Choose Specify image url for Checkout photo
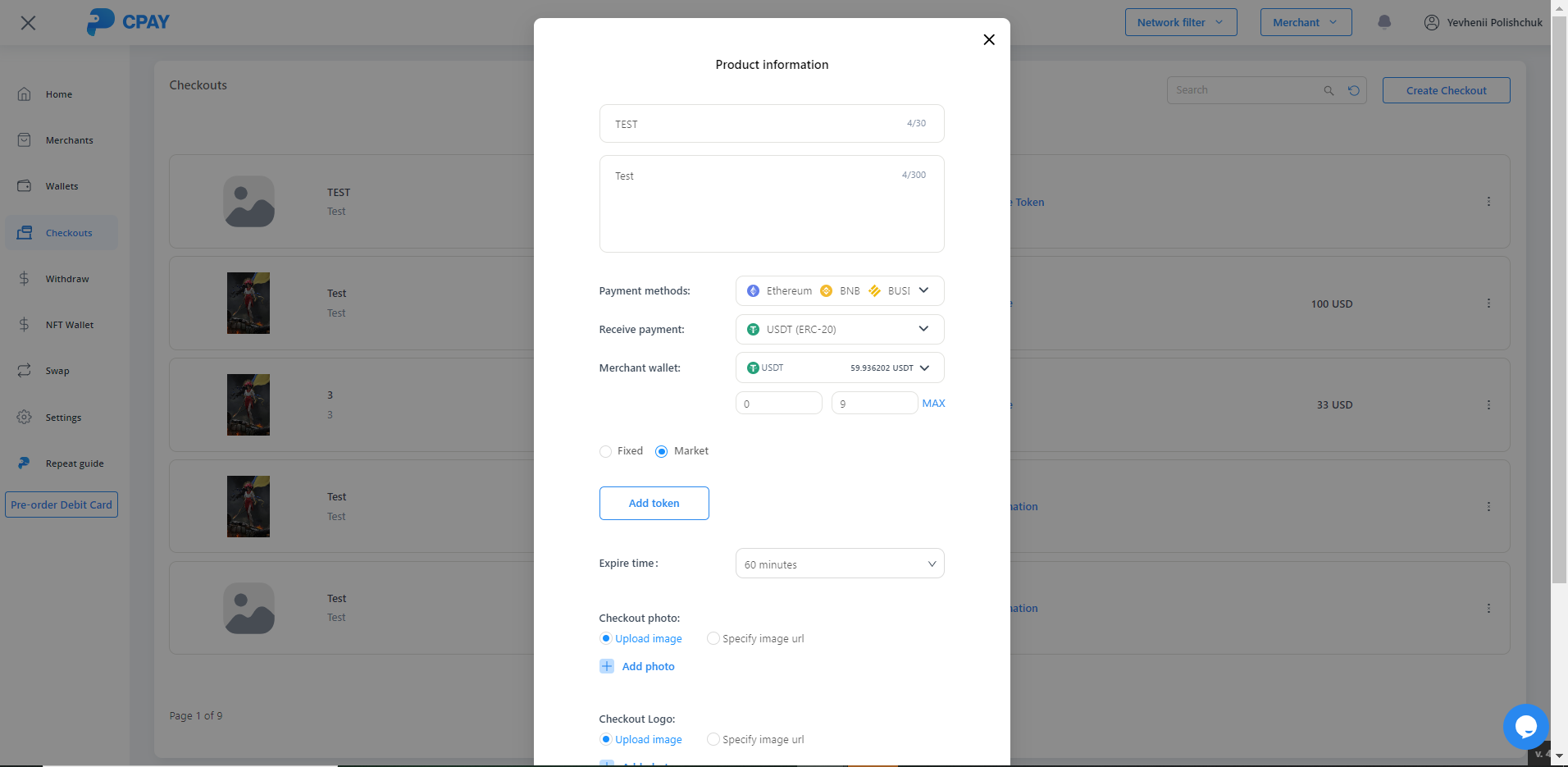The width and height of the screenshot is (1568, 767). 713,638
